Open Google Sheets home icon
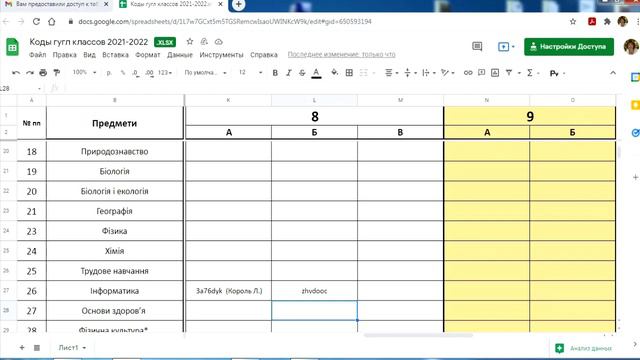640x360 pixels. (x=12, y=47)
